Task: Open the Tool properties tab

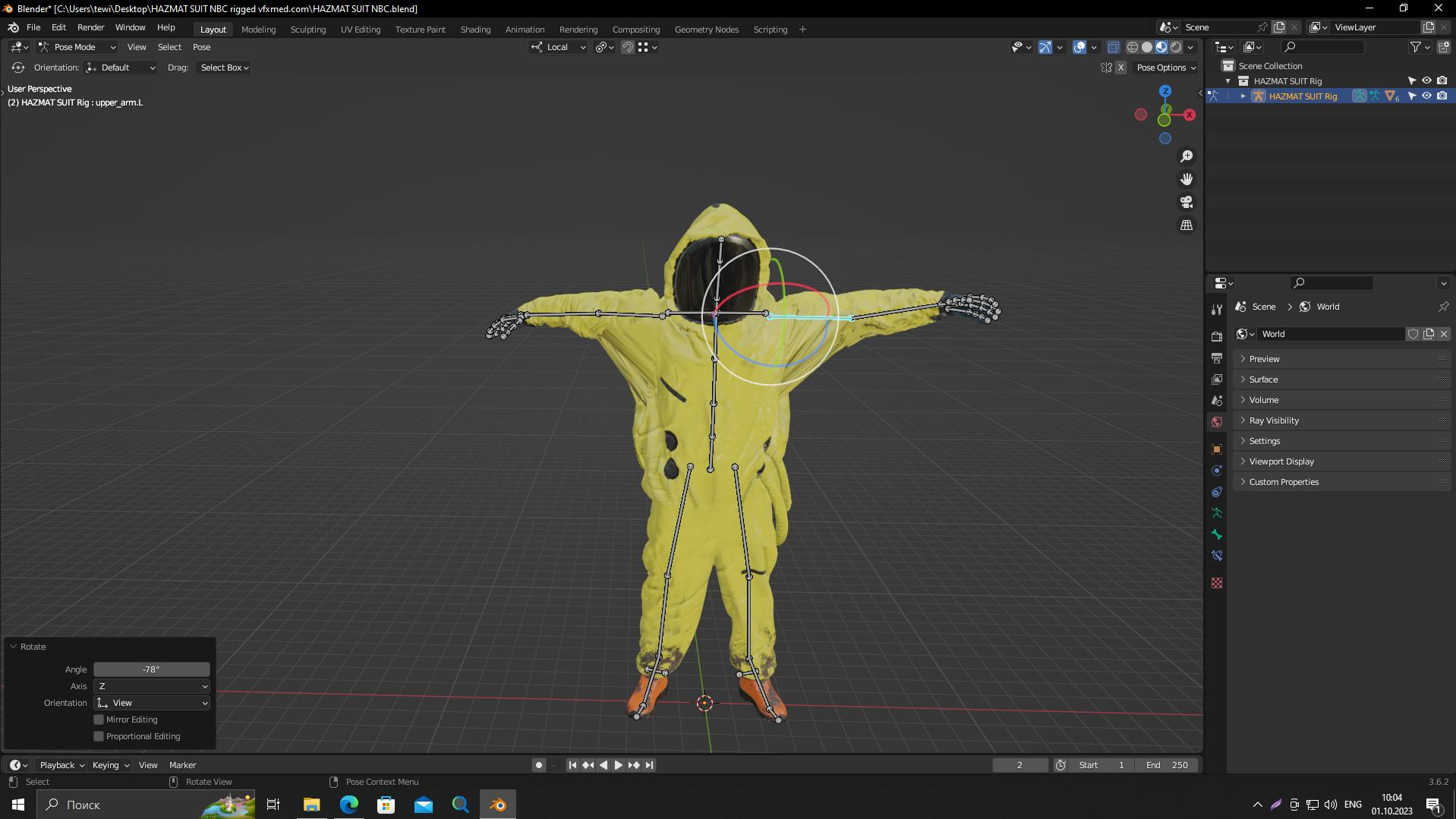Action: 1217,309
